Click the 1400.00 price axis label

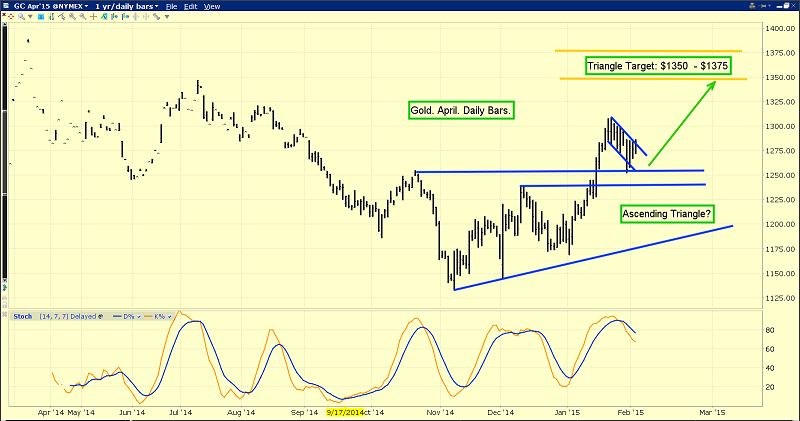click(780, 29)
